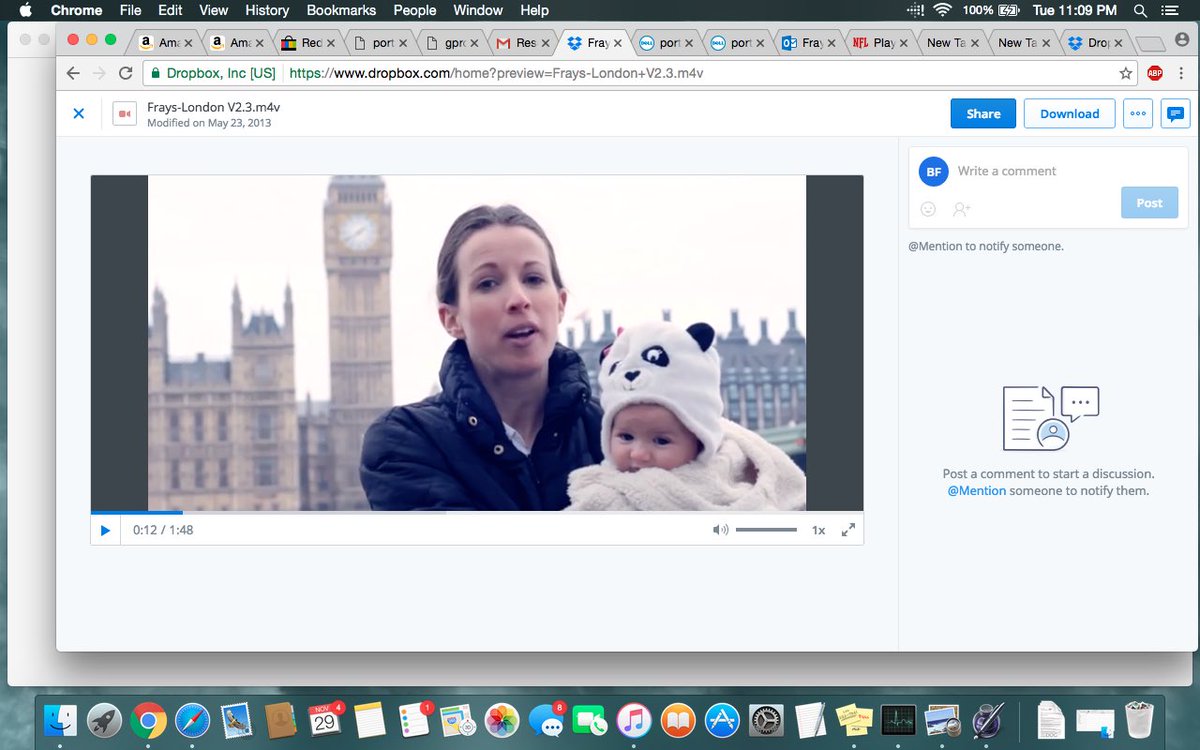Click the Download button
Screen dimensions: 1200x750
pyautogui.click(x=1069, y=113)
